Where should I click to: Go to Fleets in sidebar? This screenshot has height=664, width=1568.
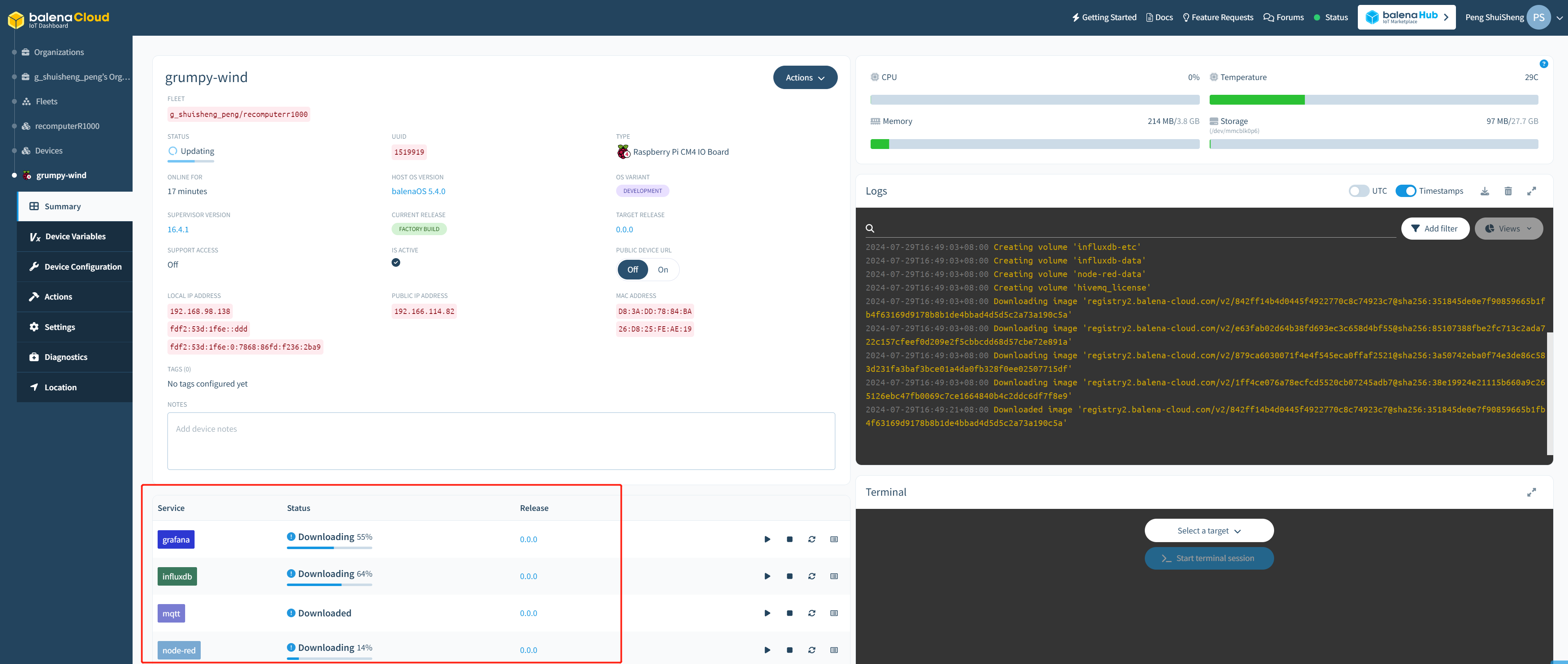tap(46, 102)
